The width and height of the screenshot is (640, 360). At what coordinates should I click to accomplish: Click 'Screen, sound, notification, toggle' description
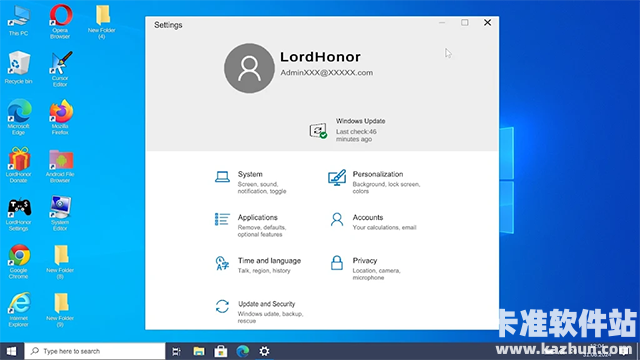262,188
